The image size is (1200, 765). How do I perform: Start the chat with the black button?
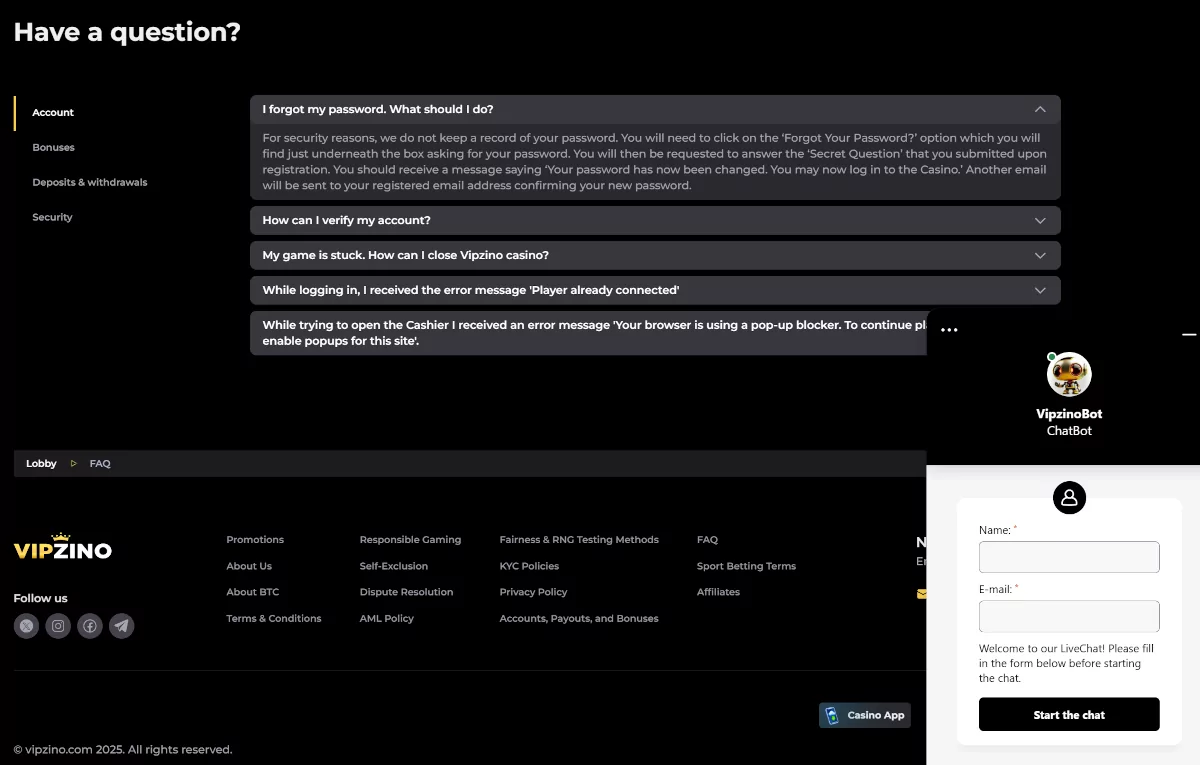coord(1069,715)
